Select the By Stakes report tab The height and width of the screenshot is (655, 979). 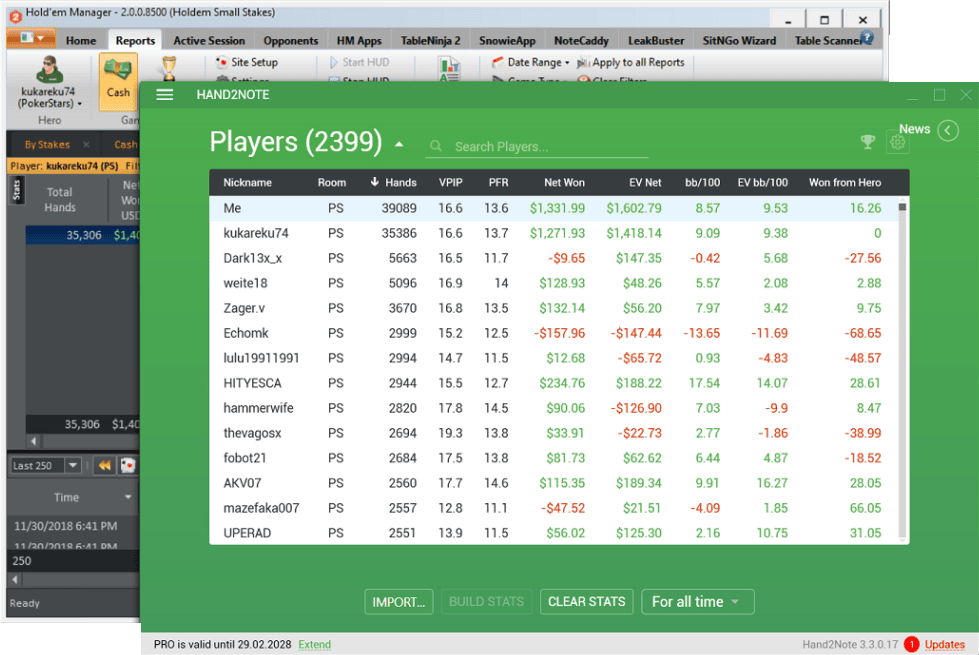[47, 145]
